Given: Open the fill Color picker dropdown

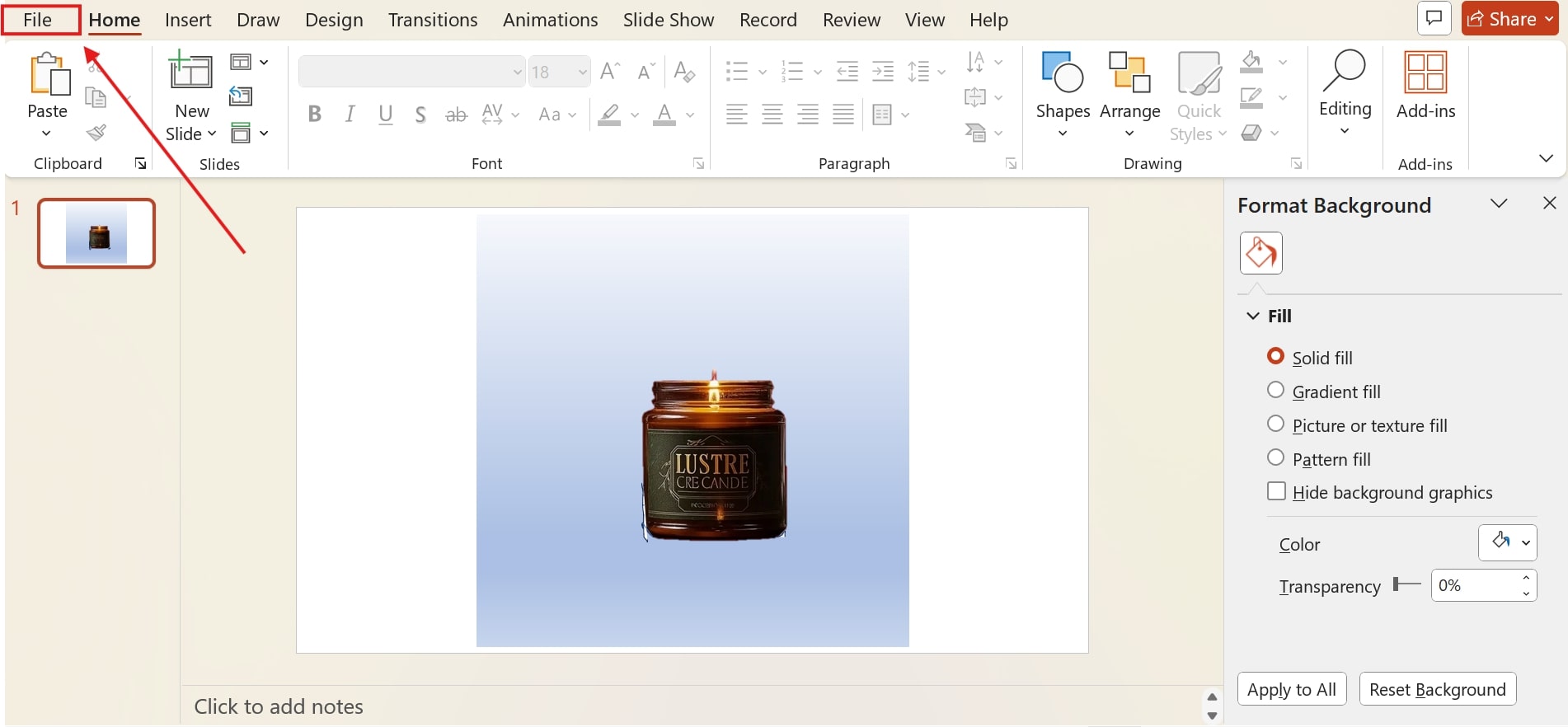Looking at the screenshot, I should 1507,542.
